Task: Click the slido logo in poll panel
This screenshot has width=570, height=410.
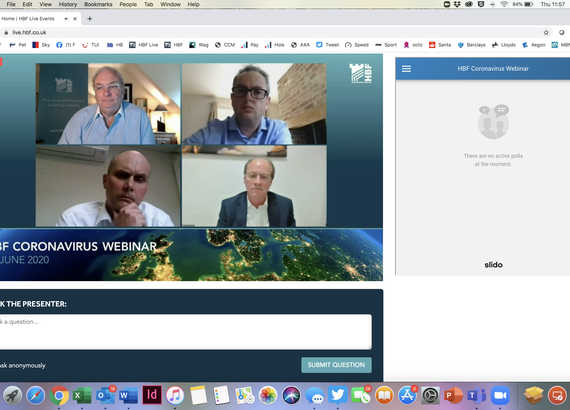Action: [493, 265]
